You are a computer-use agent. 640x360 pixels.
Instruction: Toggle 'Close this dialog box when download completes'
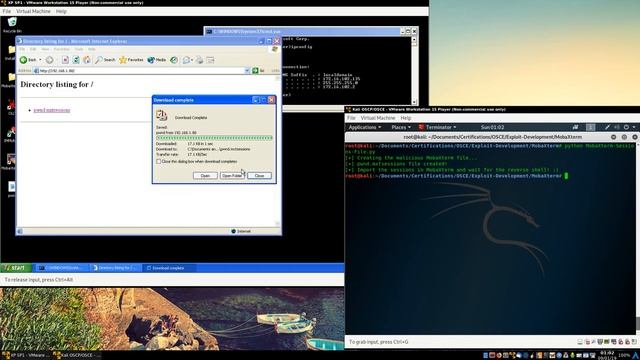click(159, 162)
